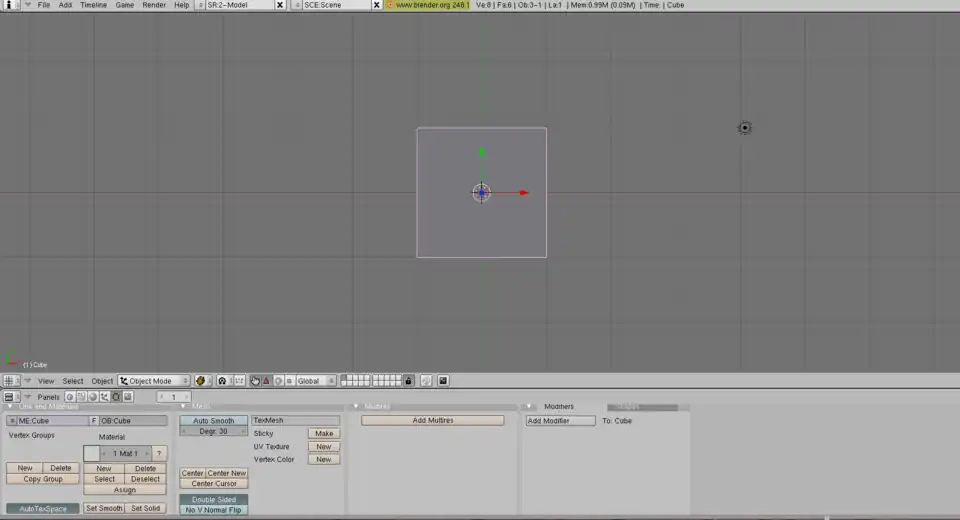
Task: Toggle the layer lock icon
Action: coord(408,381)
